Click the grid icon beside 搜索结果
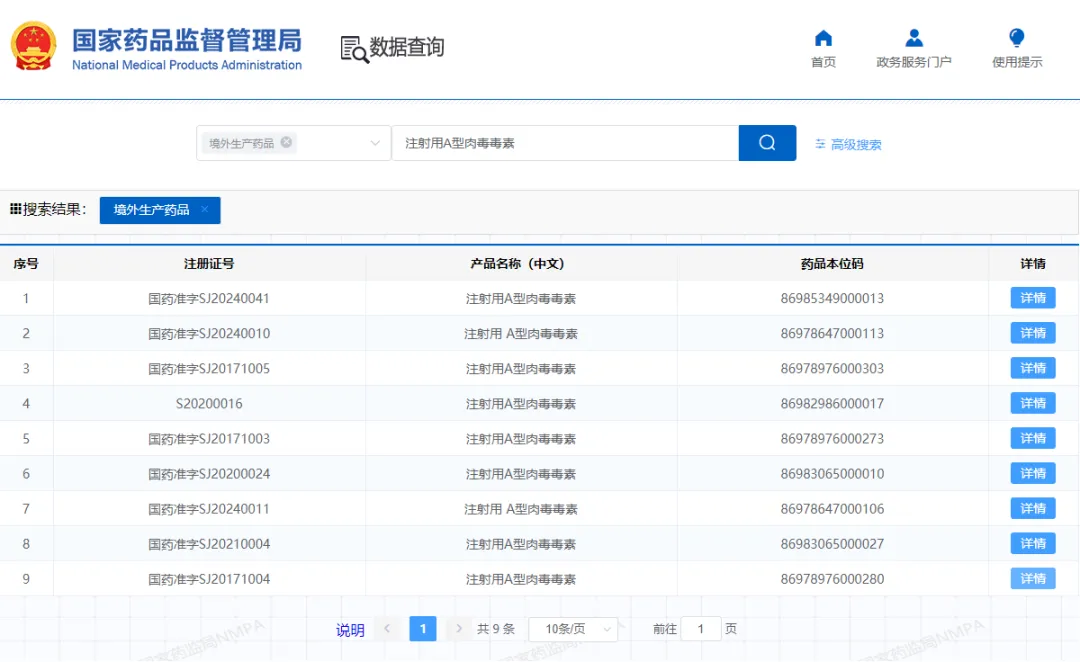This screenshot has height=662, width=1080. (x=15, y=207)
